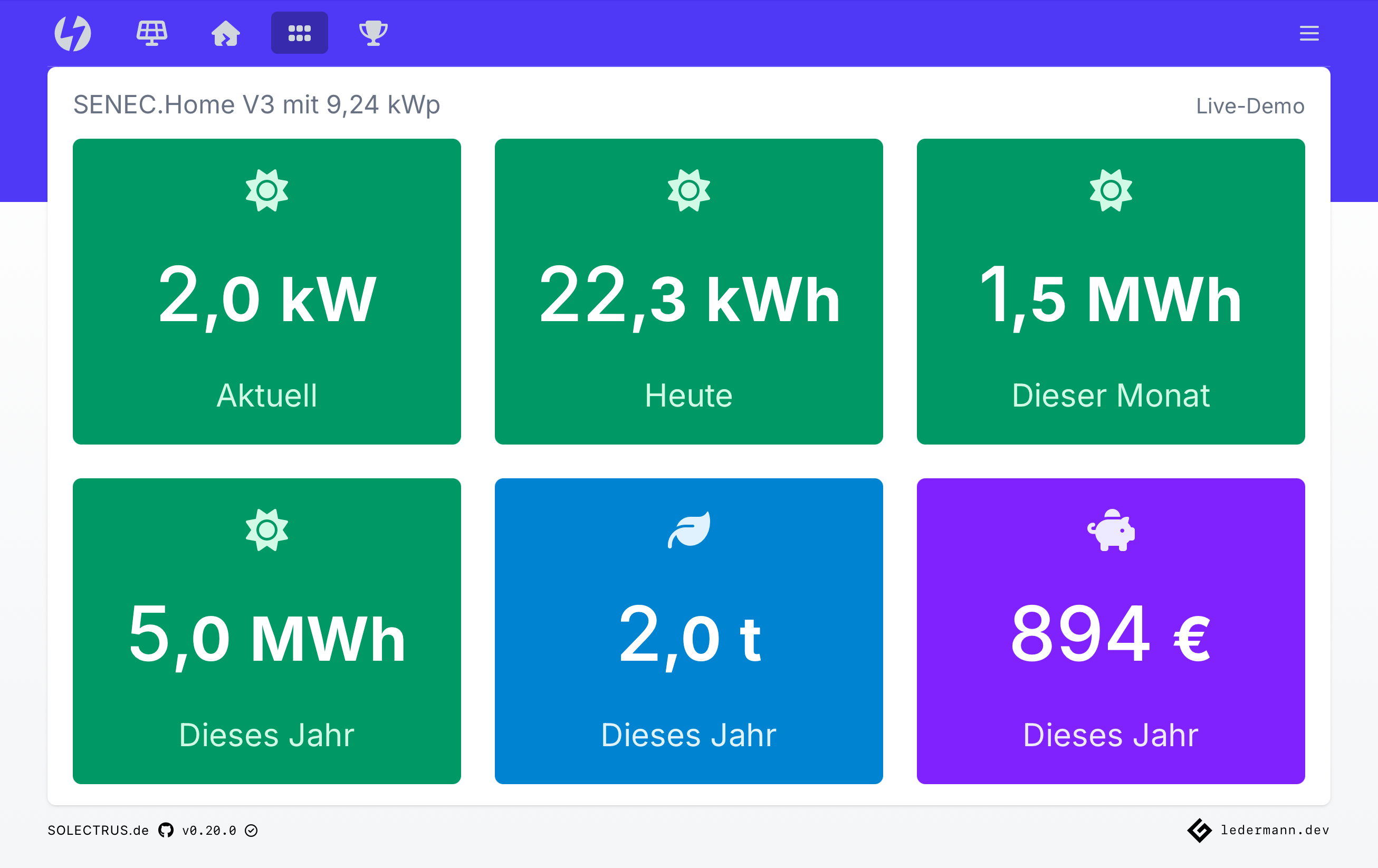Open the solar panel view icon

pyautogui.click(x=151, y=33)
